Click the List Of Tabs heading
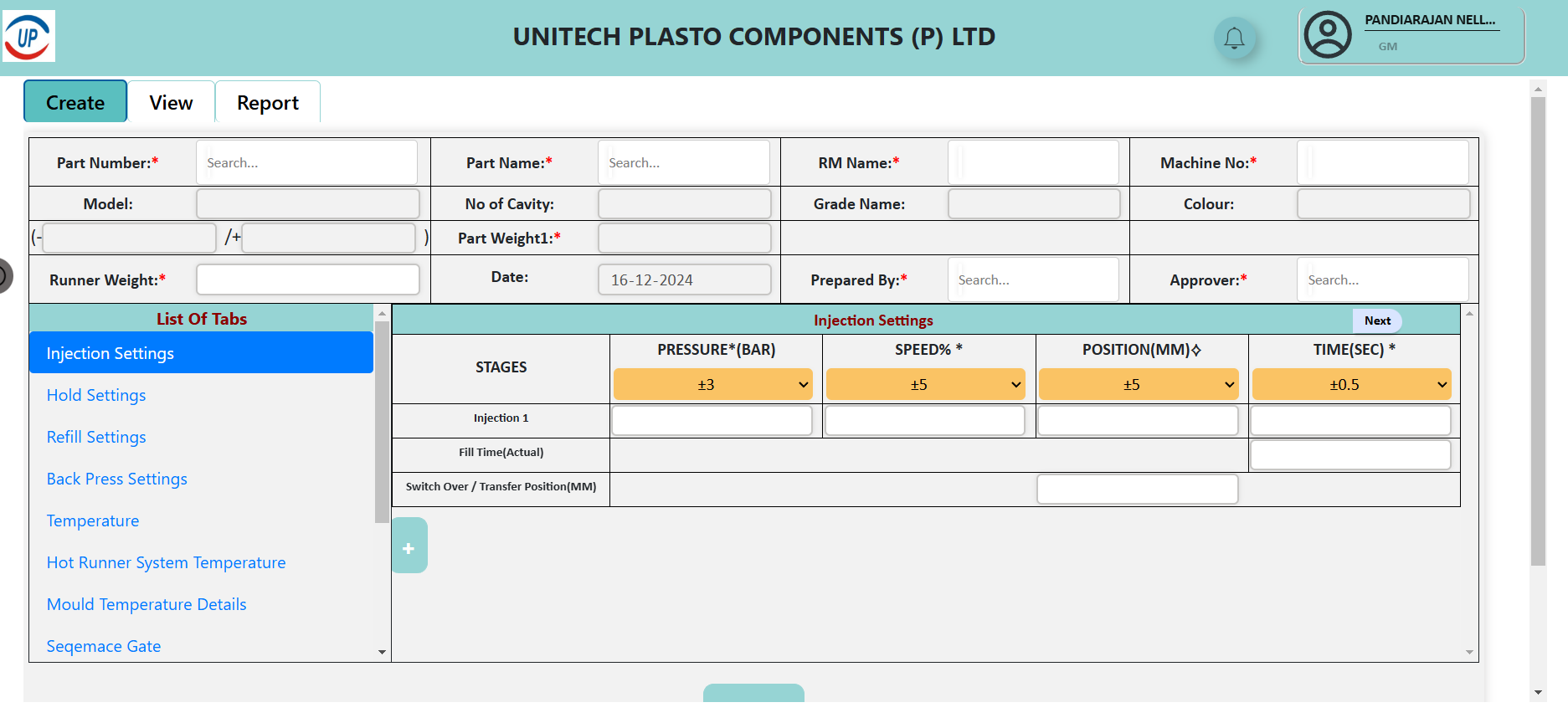The image size is (1568, 723). pos(202,319)
